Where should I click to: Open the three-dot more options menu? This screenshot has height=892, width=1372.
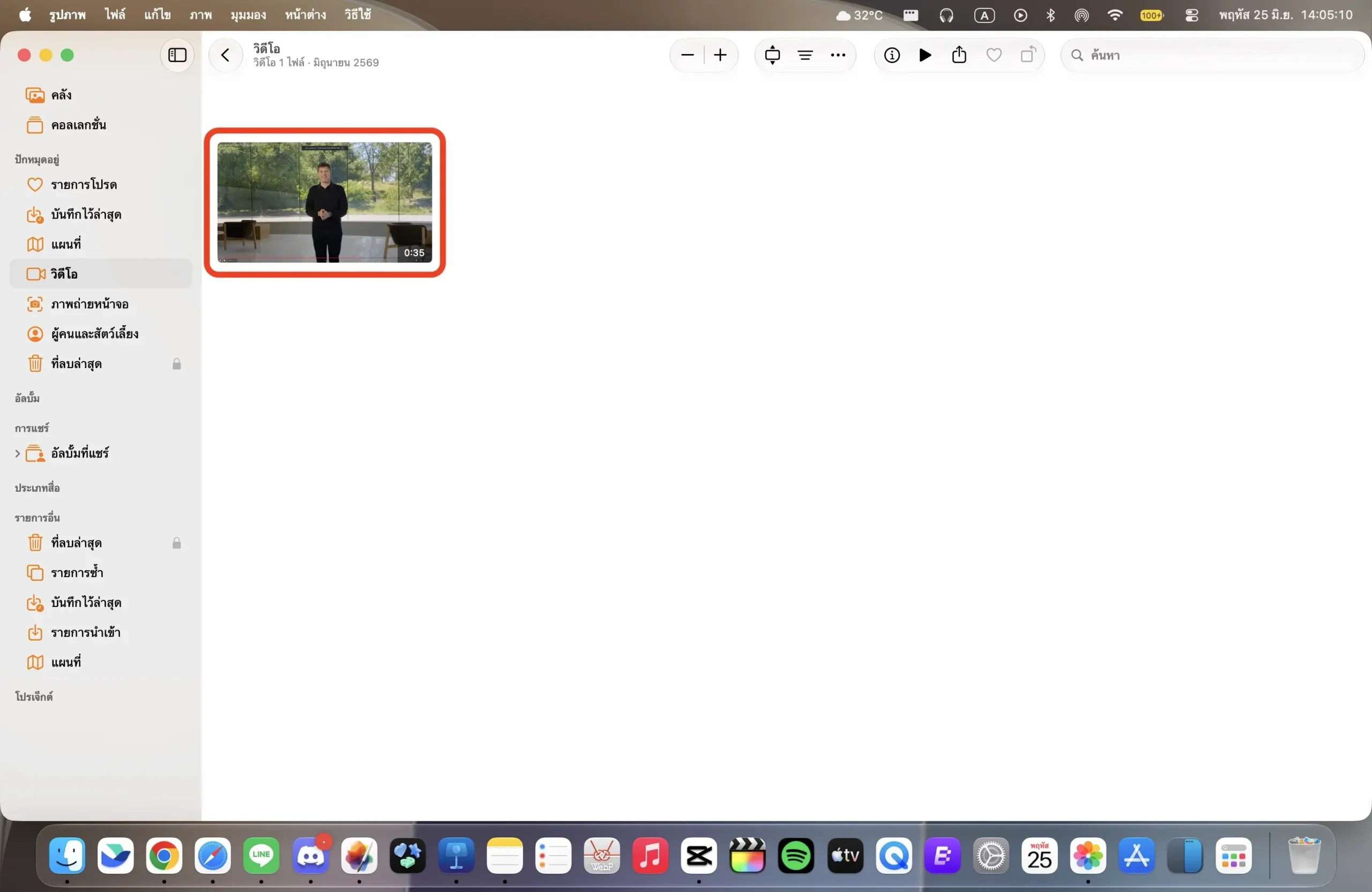click(838, 55)
